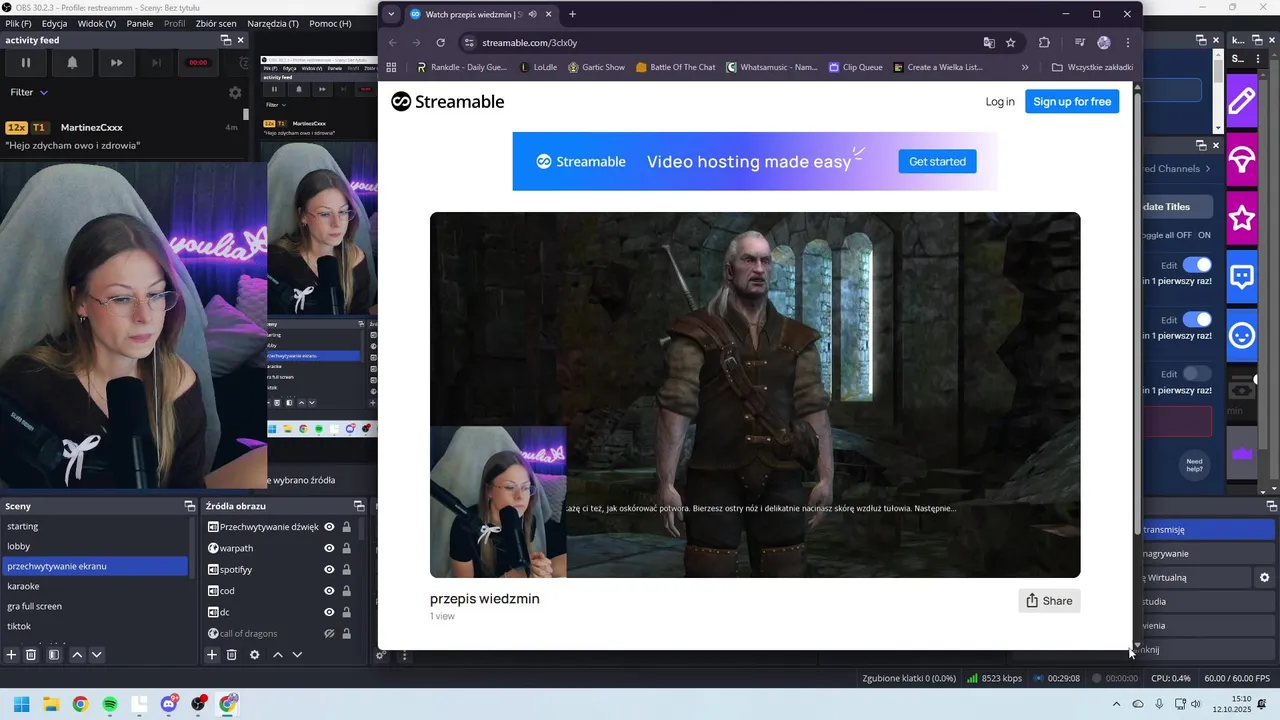
Task: Click the pencil icon in side dock
Action: (1242, 101)
